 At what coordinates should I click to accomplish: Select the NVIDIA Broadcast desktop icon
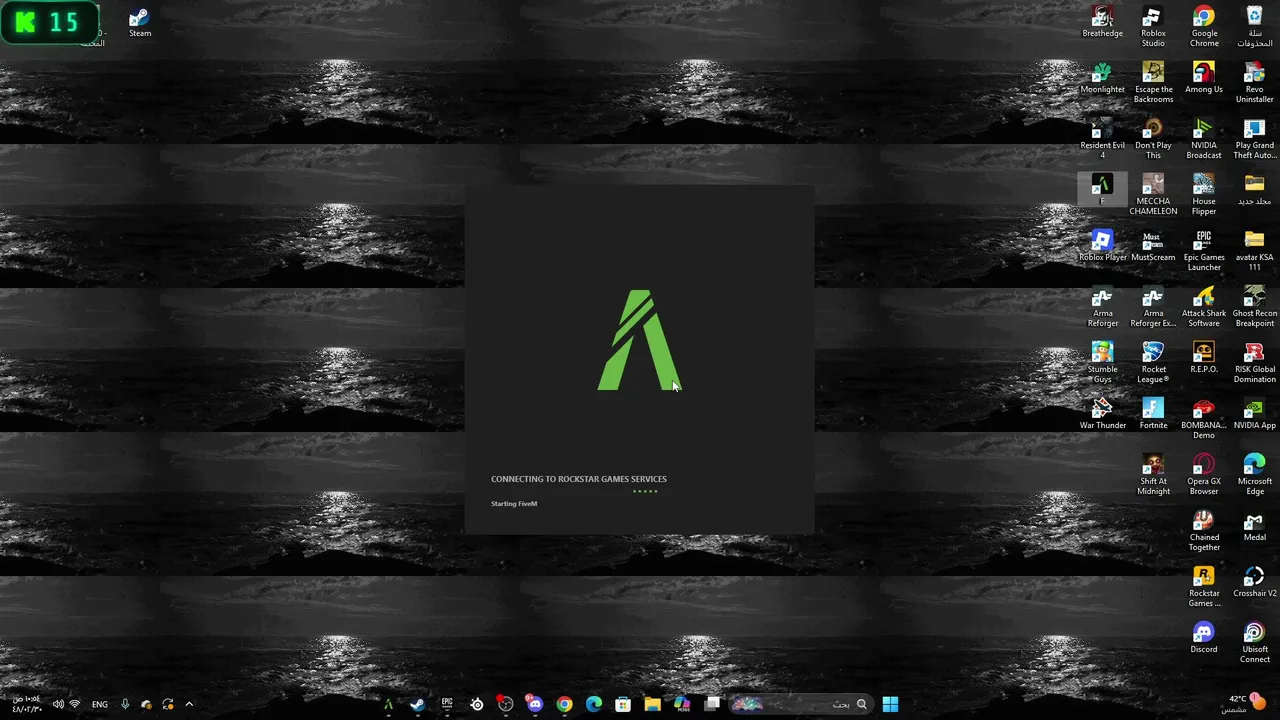[x=1204, y=139]
